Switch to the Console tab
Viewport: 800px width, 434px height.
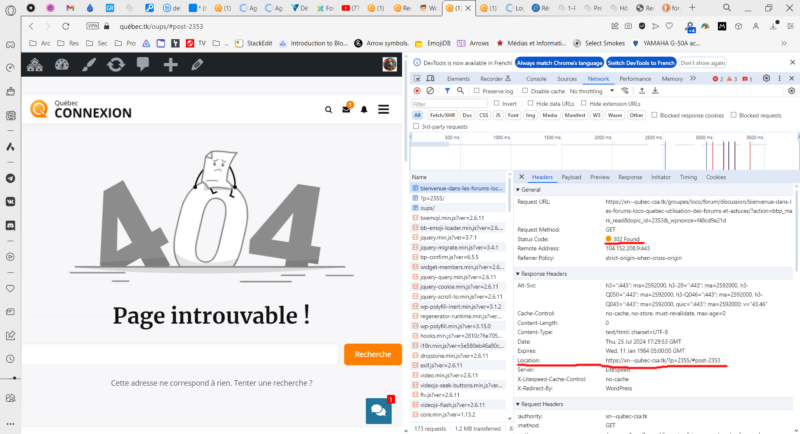[x=535, y=78]
